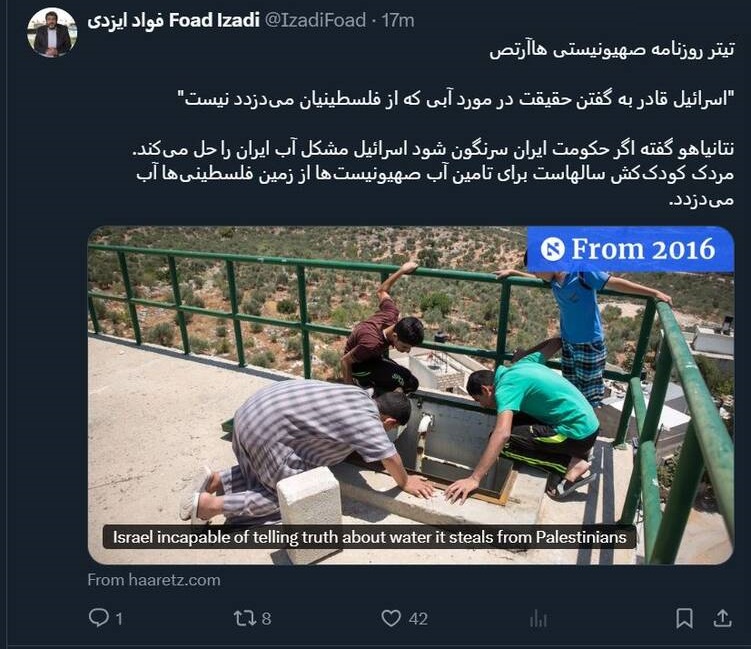Share the tweet via upload icon

722,618
